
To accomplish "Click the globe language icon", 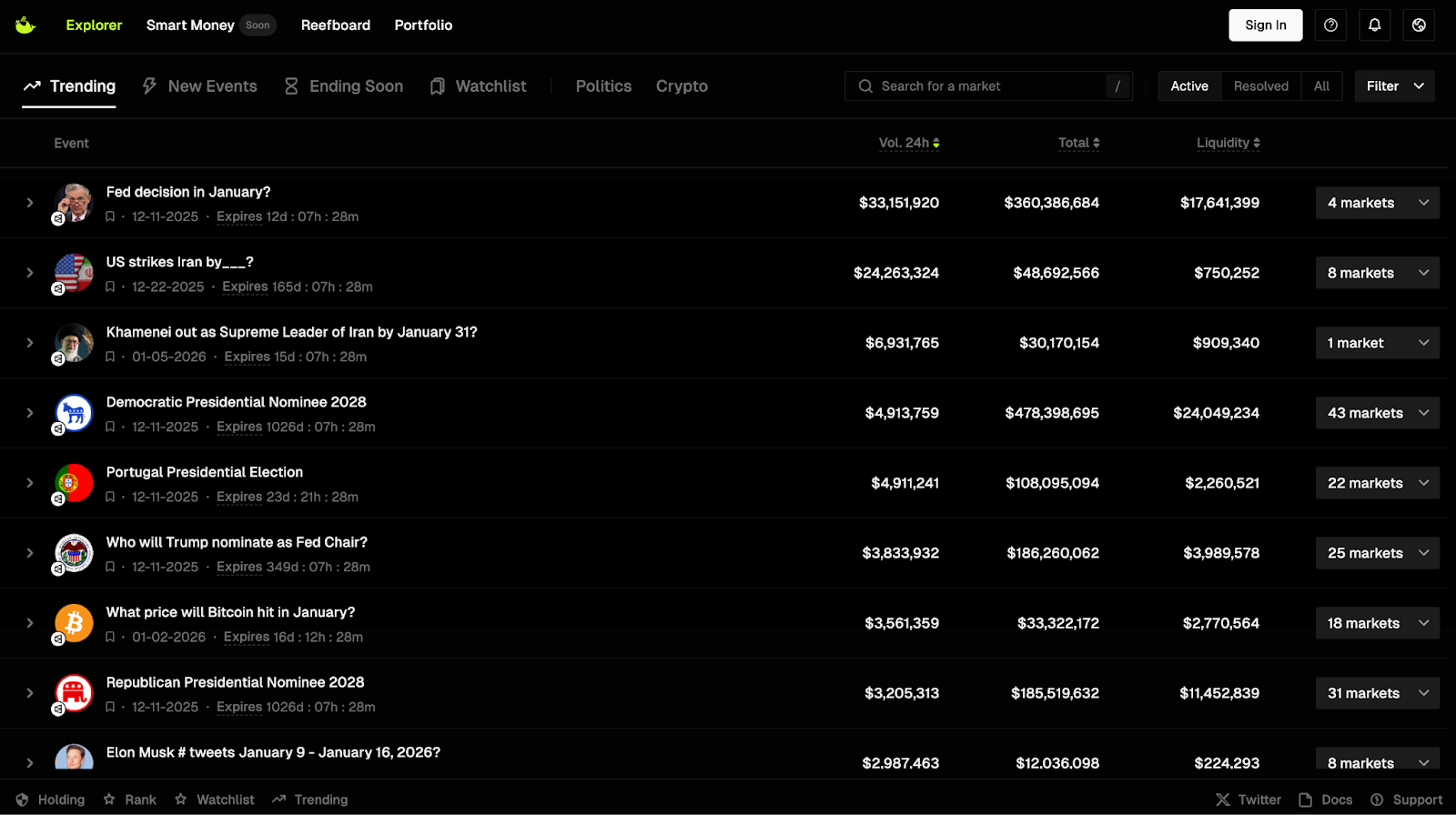I will point(1419,25).
